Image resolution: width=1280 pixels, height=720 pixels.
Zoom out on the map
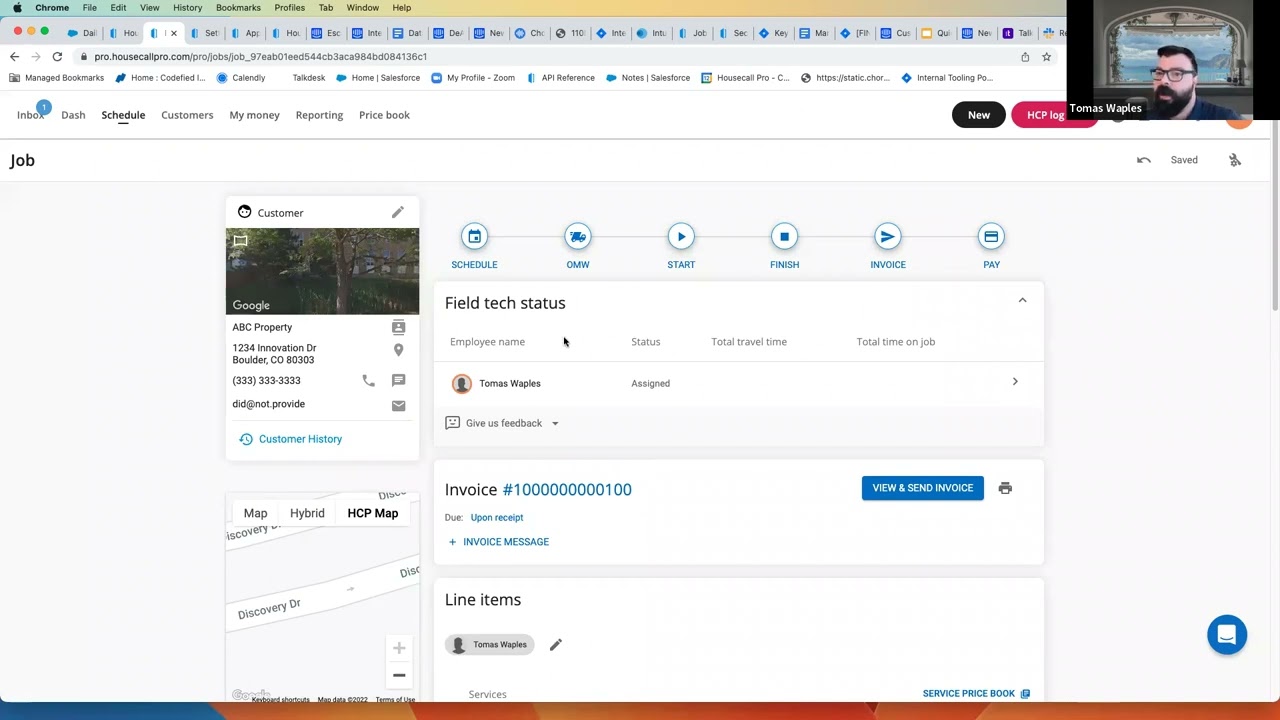click(x=399, y=675)
